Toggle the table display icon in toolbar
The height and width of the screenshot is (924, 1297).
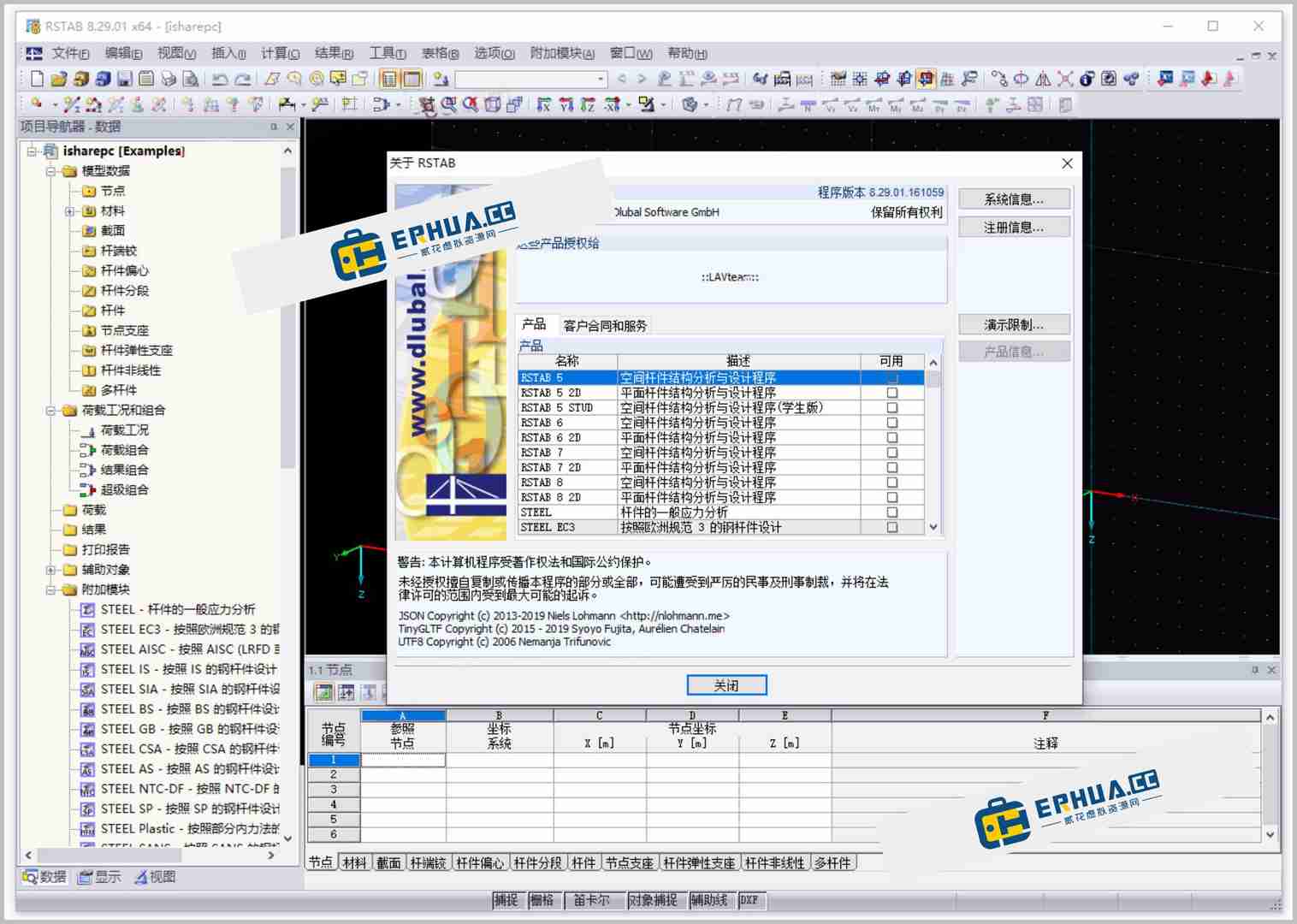(389, 79)
